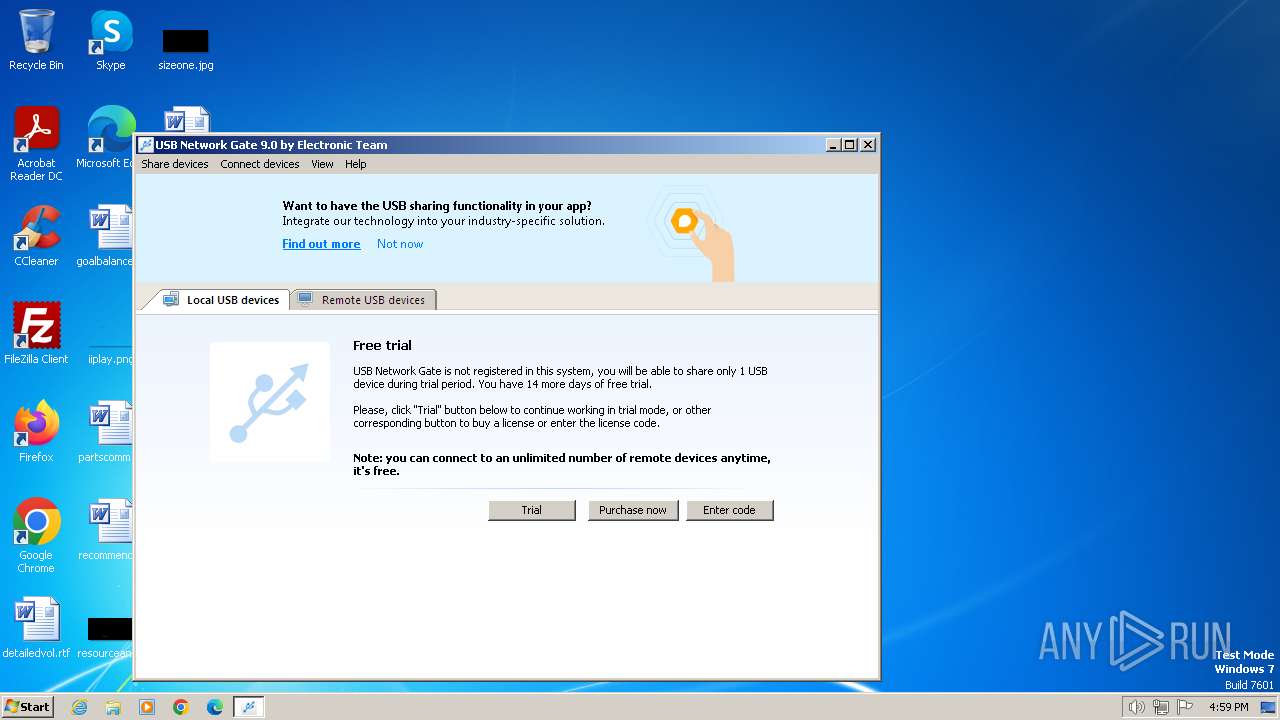Switch to Local USB devices tab
Screen dimensions: 1280x720
pos(221,300)
